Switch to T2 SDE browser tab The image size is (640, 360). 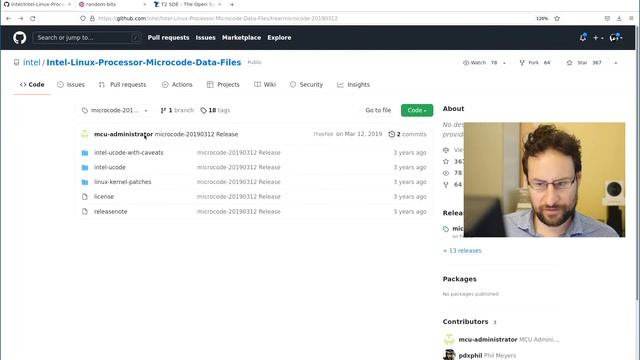coord(186,4)
